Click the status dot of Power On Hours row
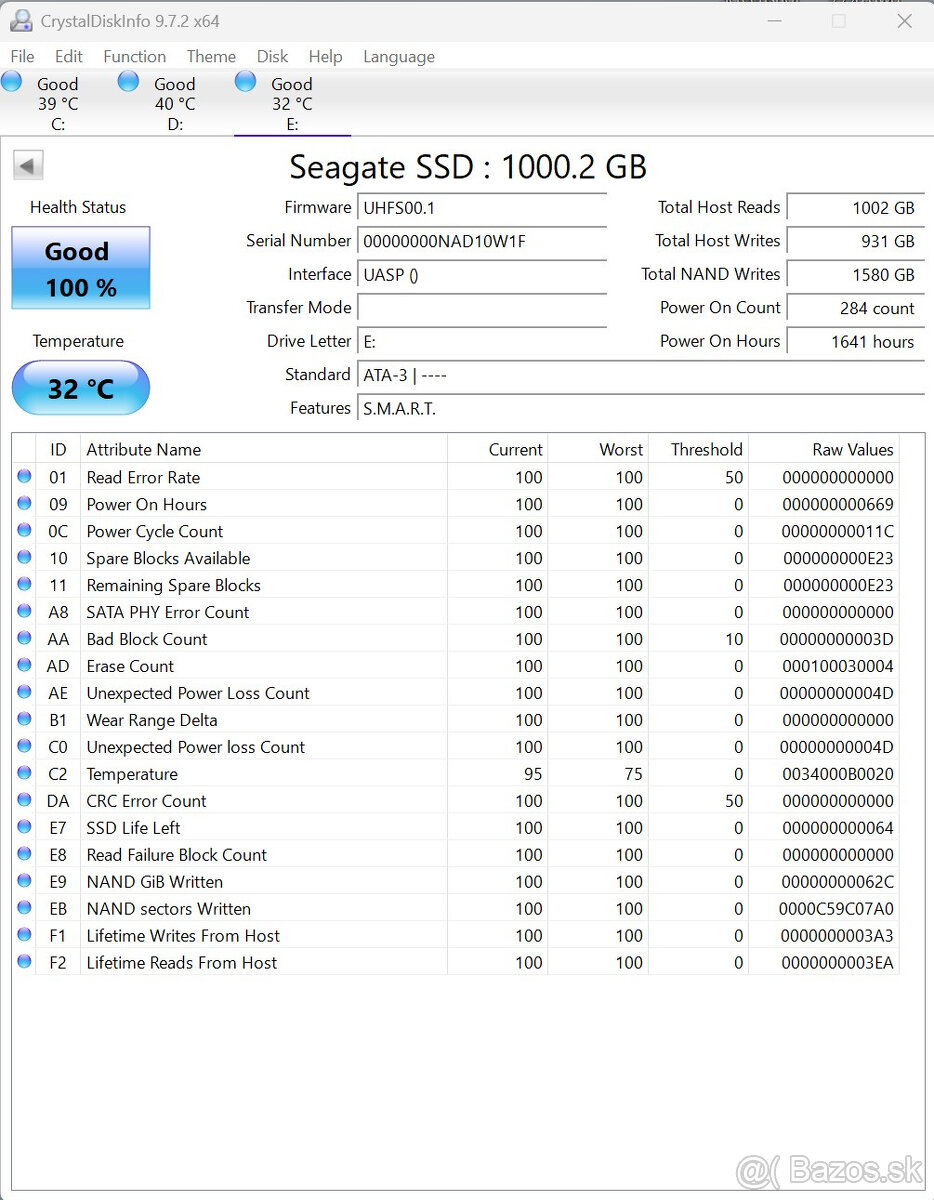The width and height of the screenshot is (934, 1200). (24, 504)
